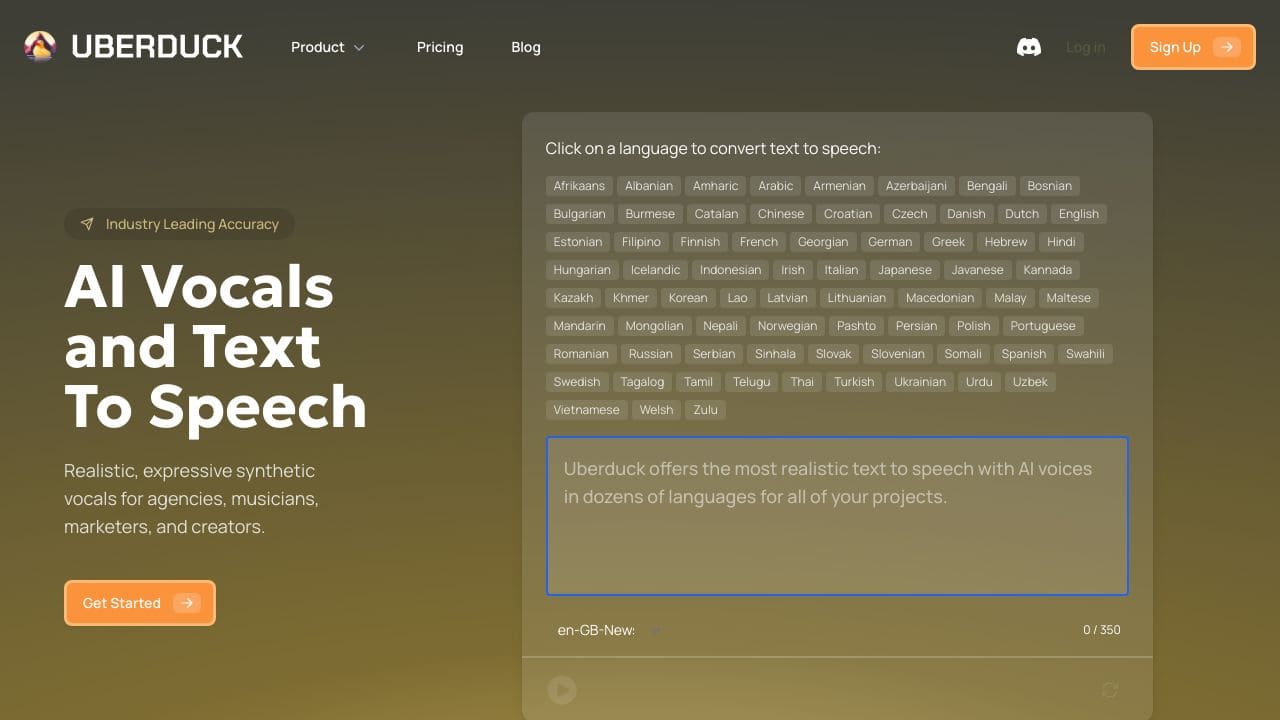Choose Greek from the languages

coord(949,242)
